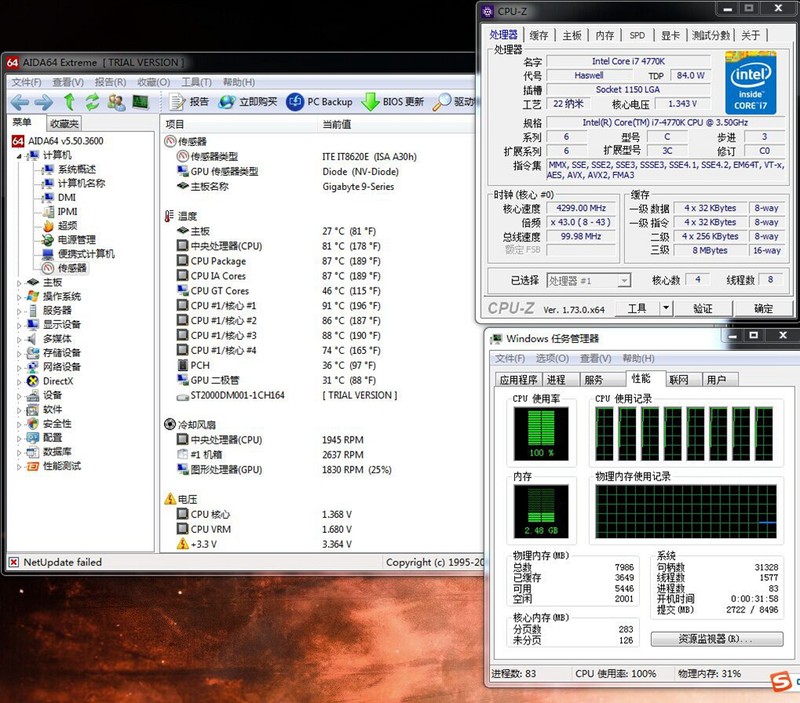Click the green monitor diagnostics toolbar icon
Screen dimensions: 800x703
[x=141, y=102]
